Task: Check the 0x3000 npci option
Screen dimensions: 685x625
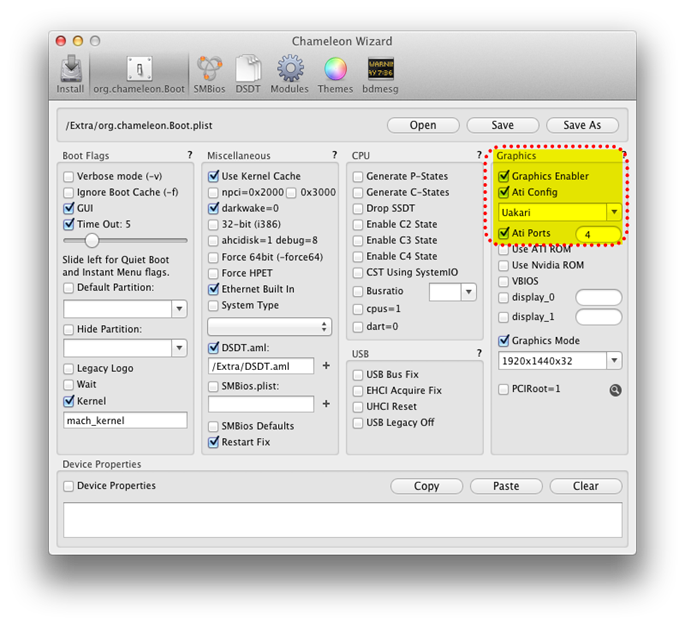Action: point(292,193)
